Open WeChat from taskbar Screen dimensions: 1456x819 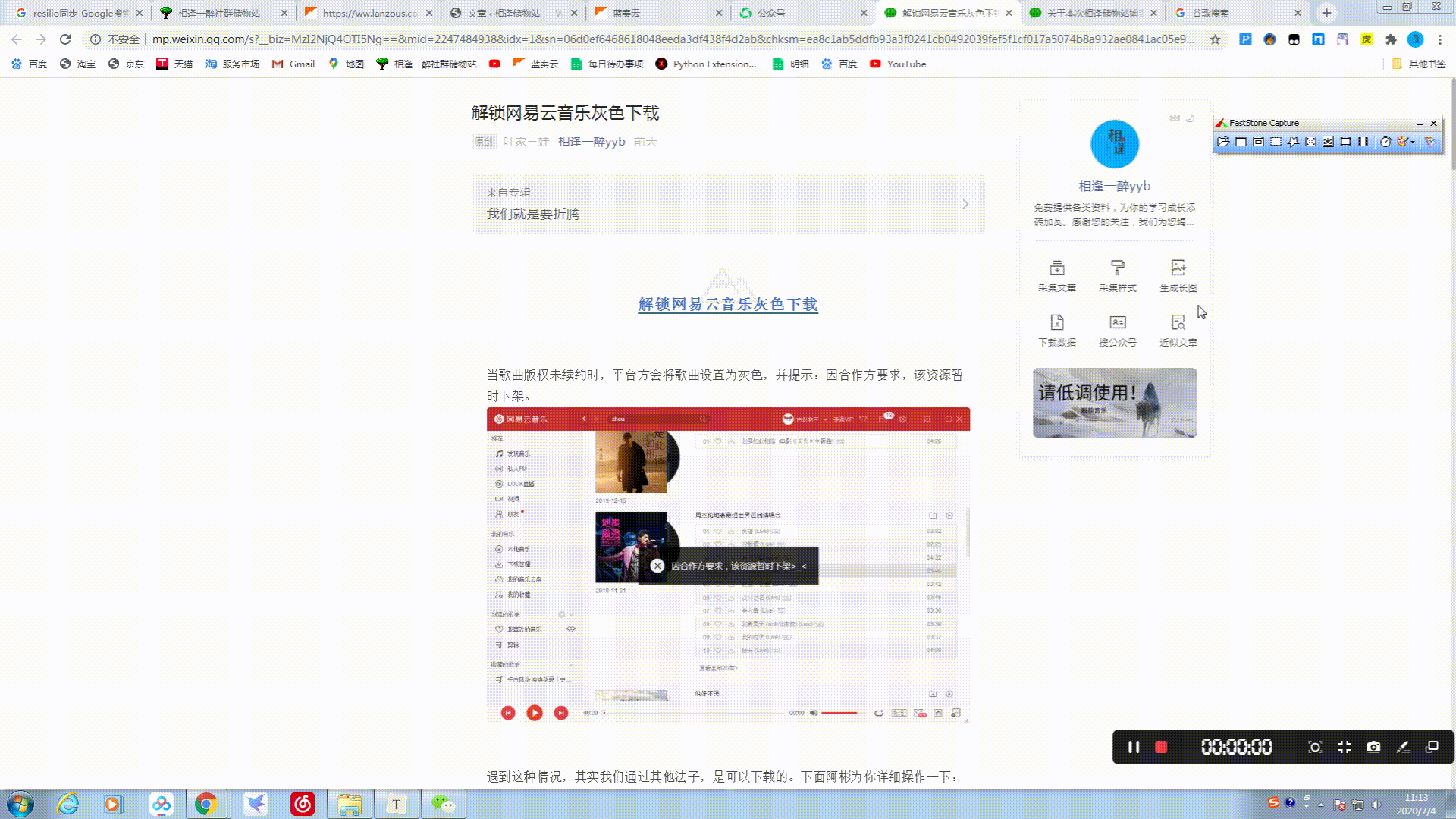coord(444,804)
